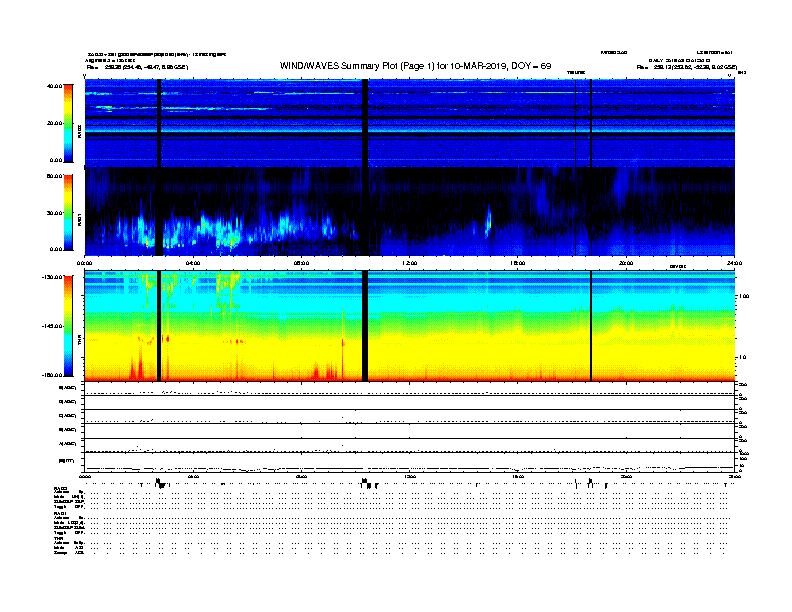Click the bottom line-plot panel above lower time axis

[410, 462]
